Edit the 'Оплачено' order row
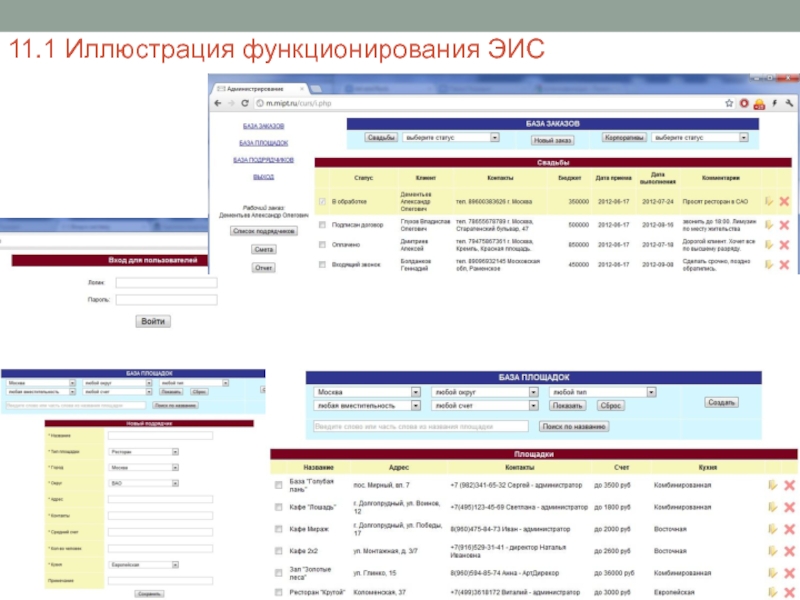The image size is (800, 600). point(769,244)
